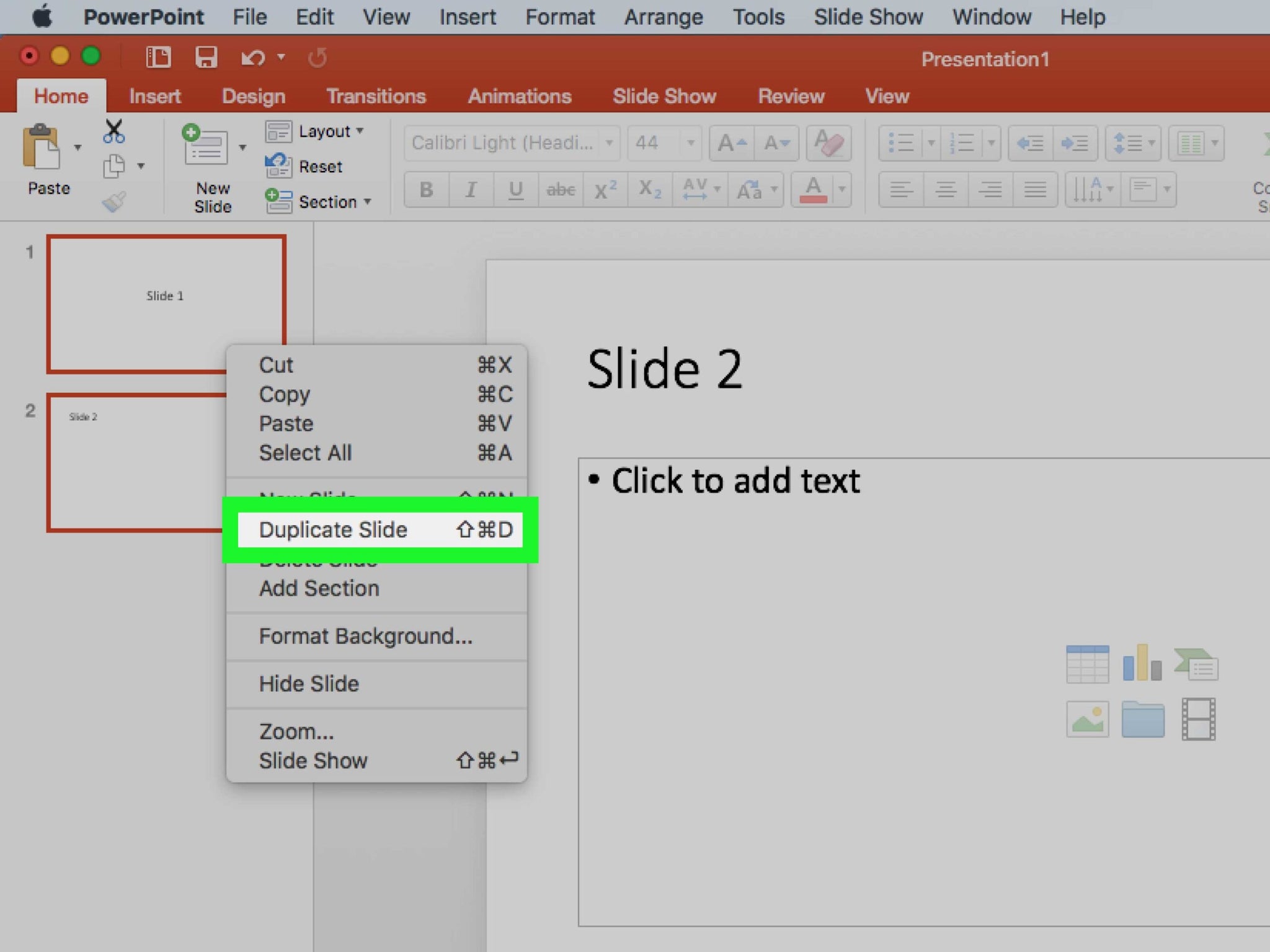Open the font color picker

click(x=815, y=190)
